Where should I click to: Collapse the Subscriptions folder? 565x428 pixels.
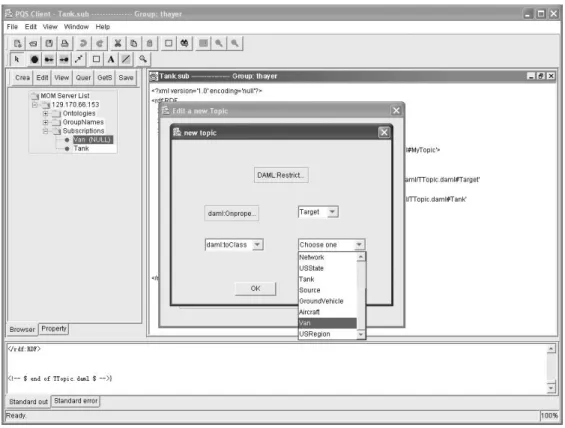pyautogui.click(x=46, y=131)
